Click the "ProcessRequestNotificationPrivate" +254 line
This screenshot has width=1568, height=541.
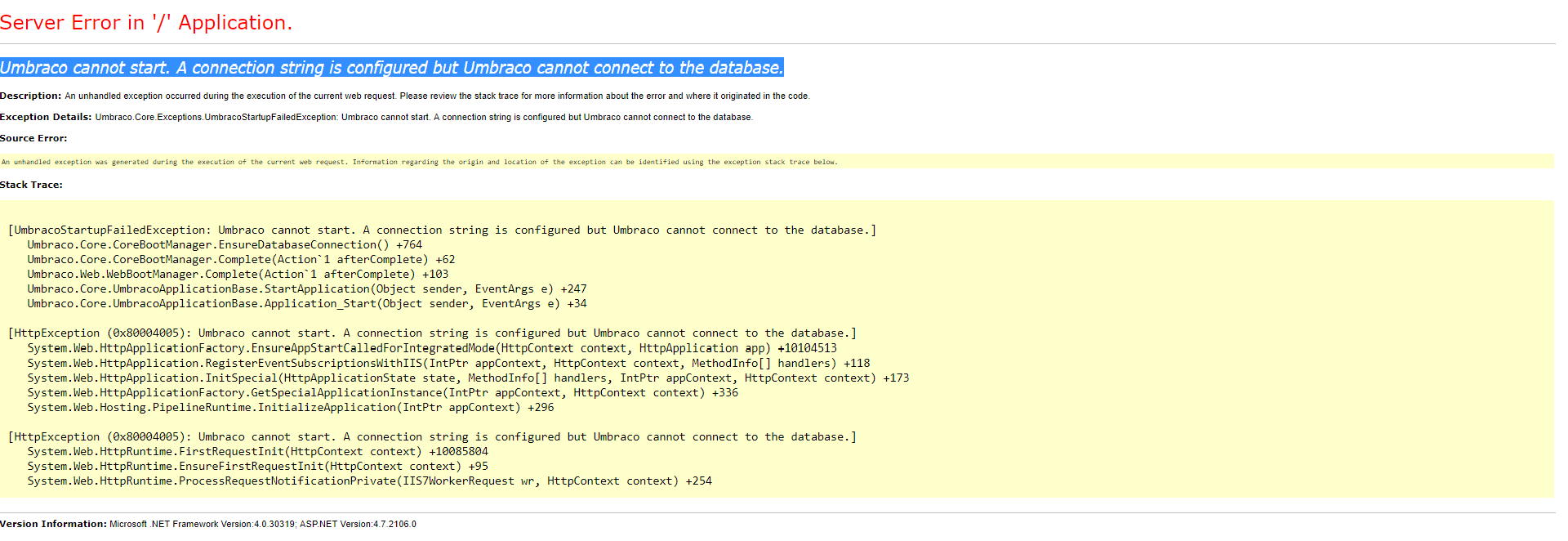coord(369,481)
